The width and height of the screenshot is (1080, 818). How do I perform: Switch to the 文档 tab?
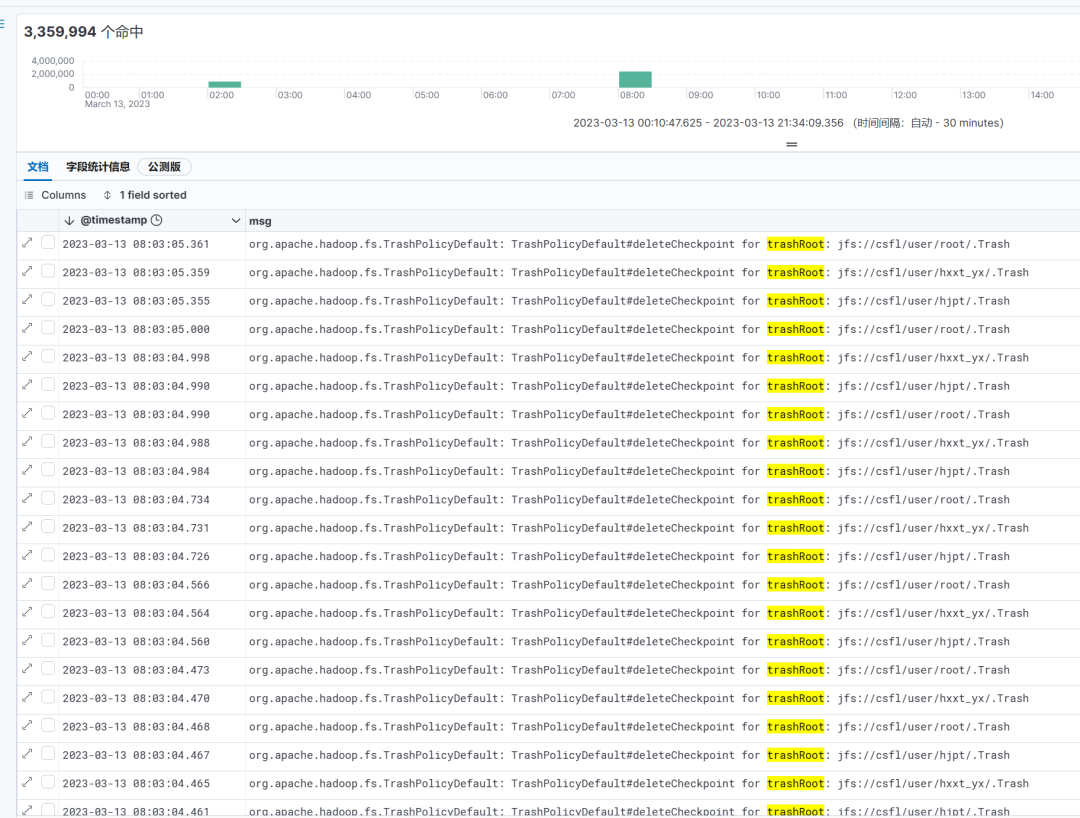[38, 167]
